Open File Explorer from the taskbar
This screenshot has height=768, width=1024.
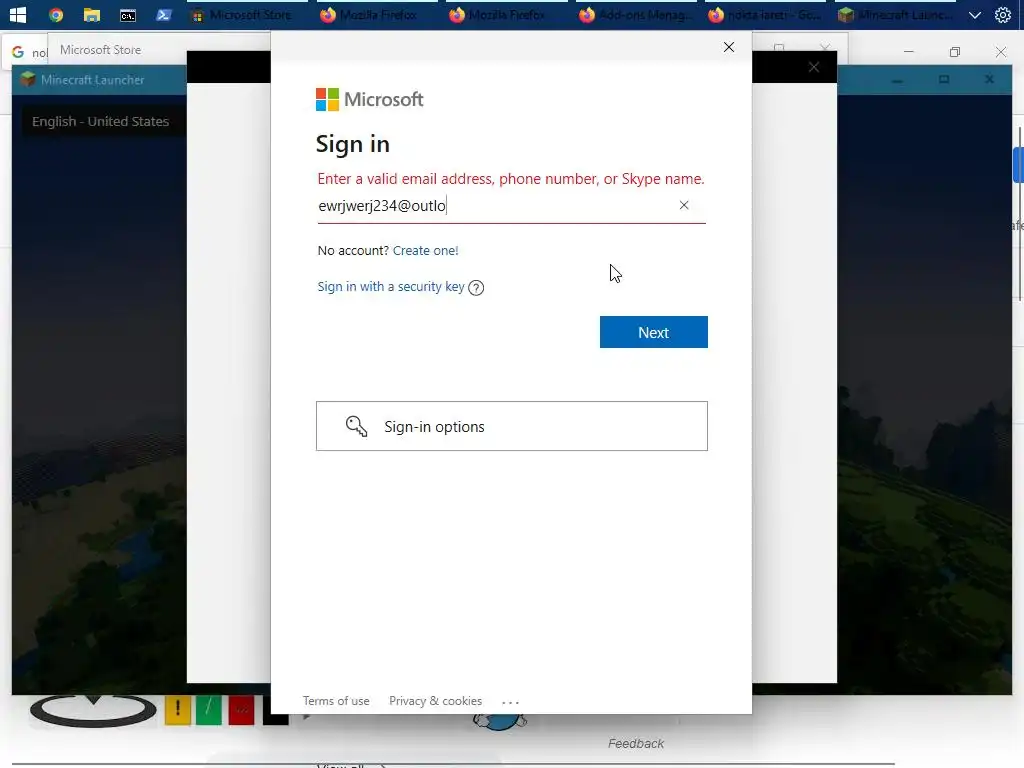coord(91,14)
